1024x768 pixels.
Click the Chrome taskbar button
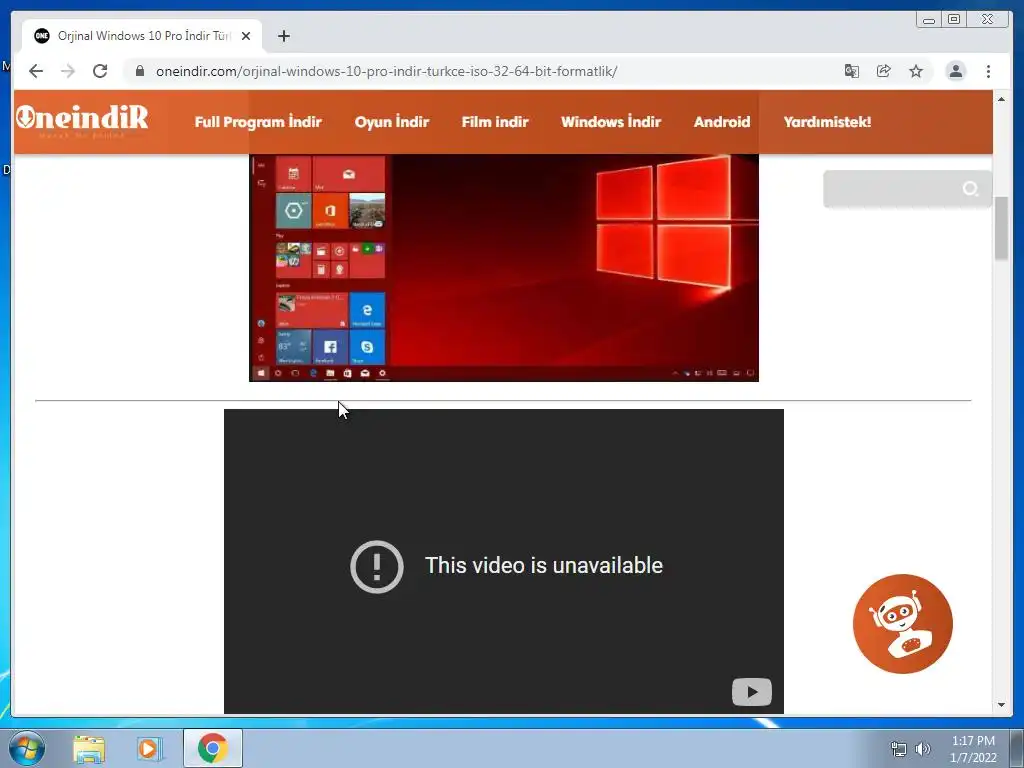point(213,748)
